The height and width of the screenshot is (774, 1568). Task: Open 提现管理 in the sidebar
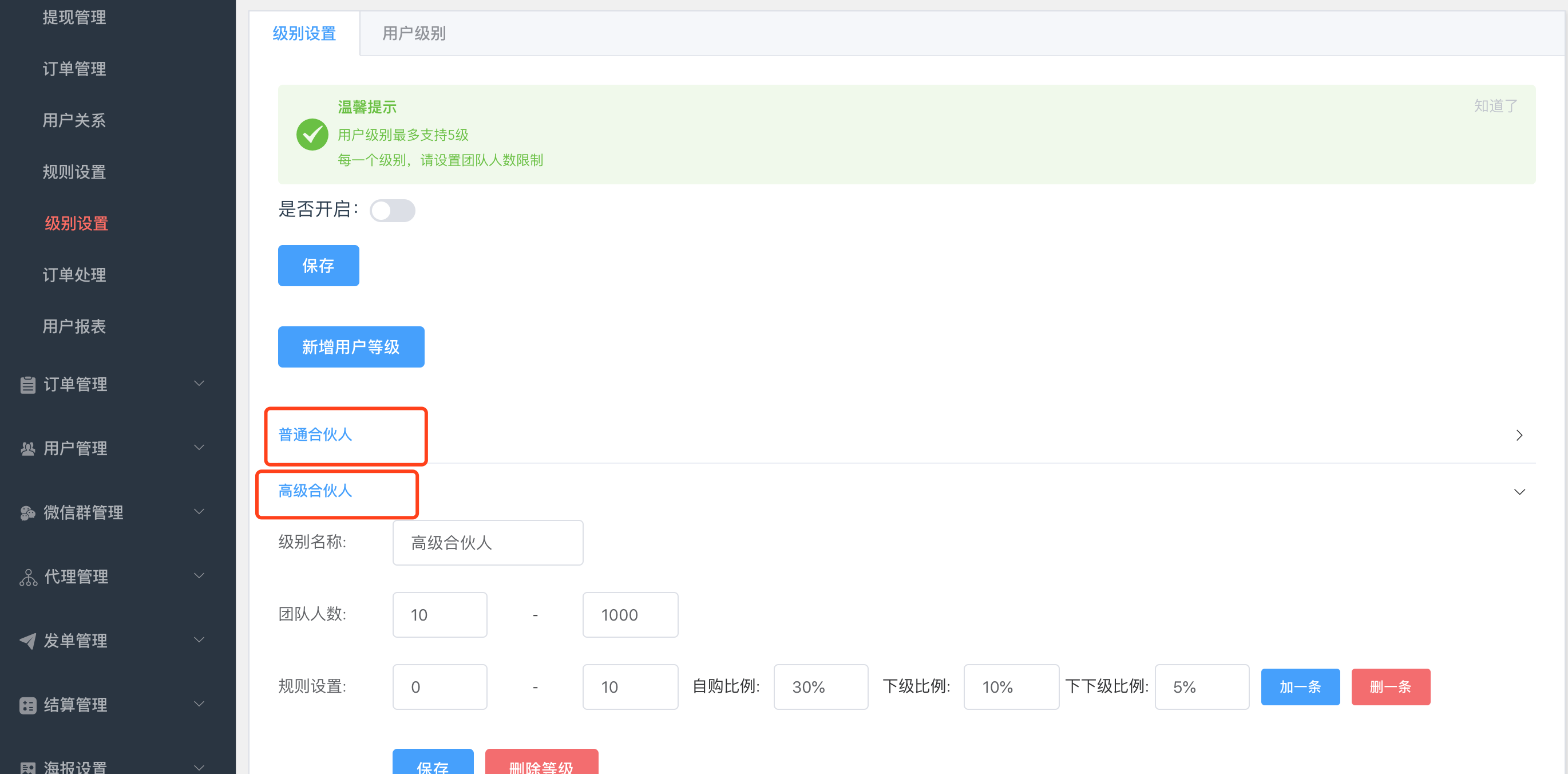(74, 17)
